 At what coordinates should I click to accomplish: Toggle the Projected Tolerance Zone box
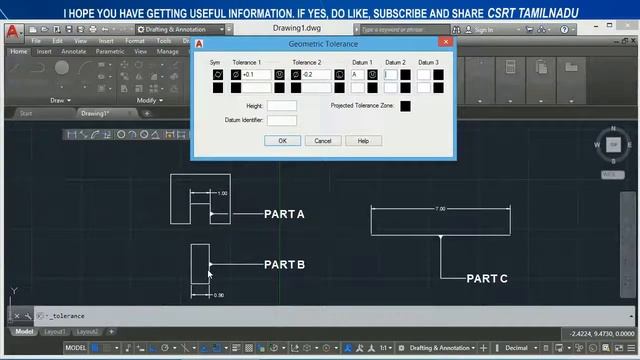pyautogui.click(x=405, y=106)
